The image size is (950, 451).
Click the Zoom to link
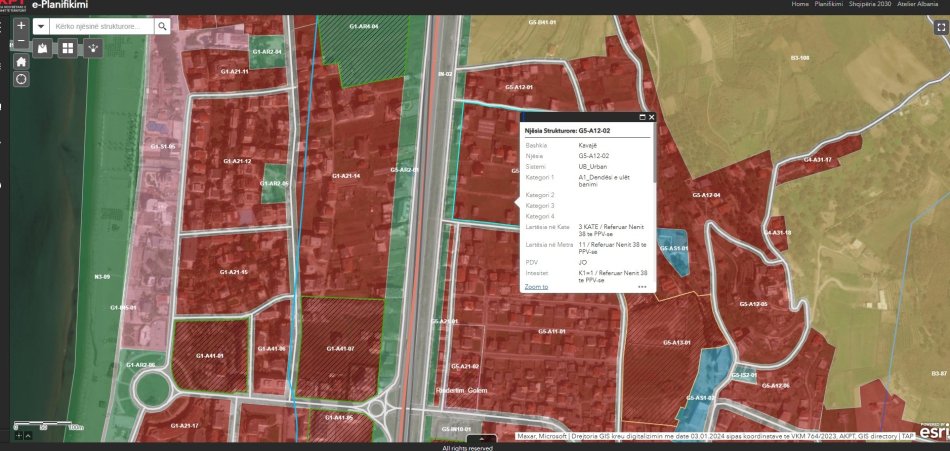pos(536,286)
